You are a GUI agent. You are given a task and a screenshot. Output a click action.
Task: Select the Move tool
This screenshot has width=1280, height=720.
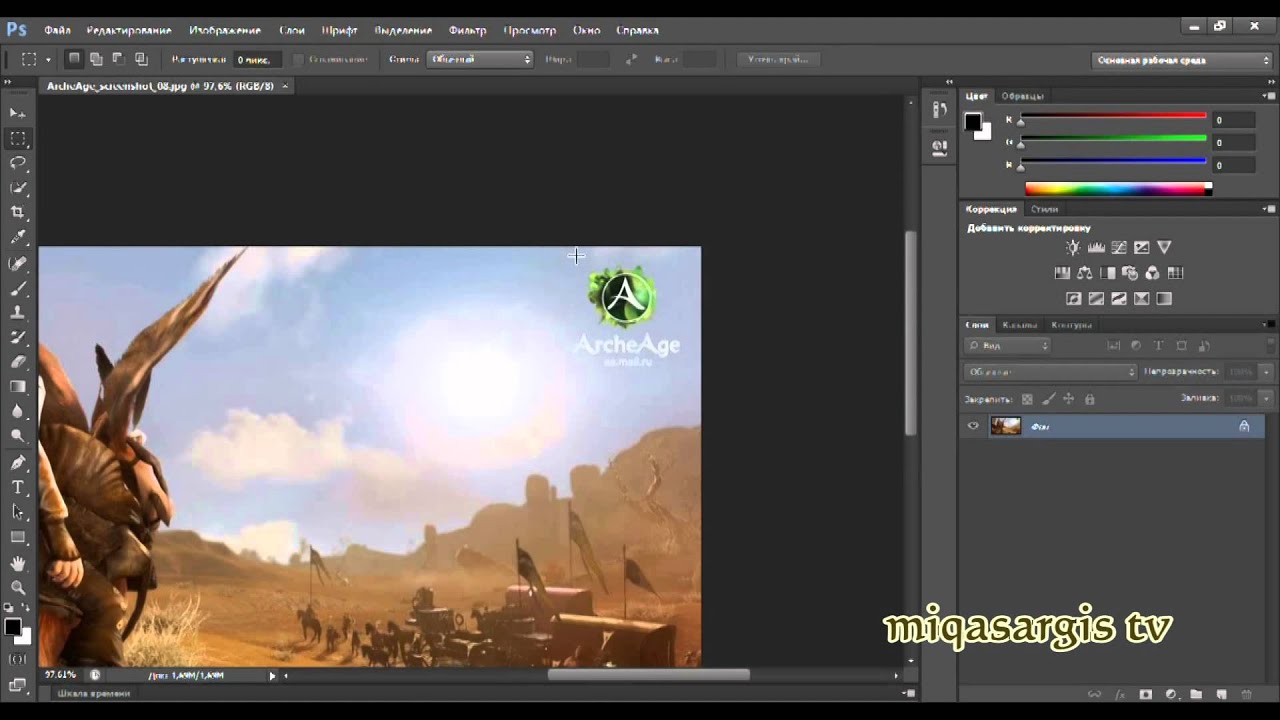pos(18,113)
